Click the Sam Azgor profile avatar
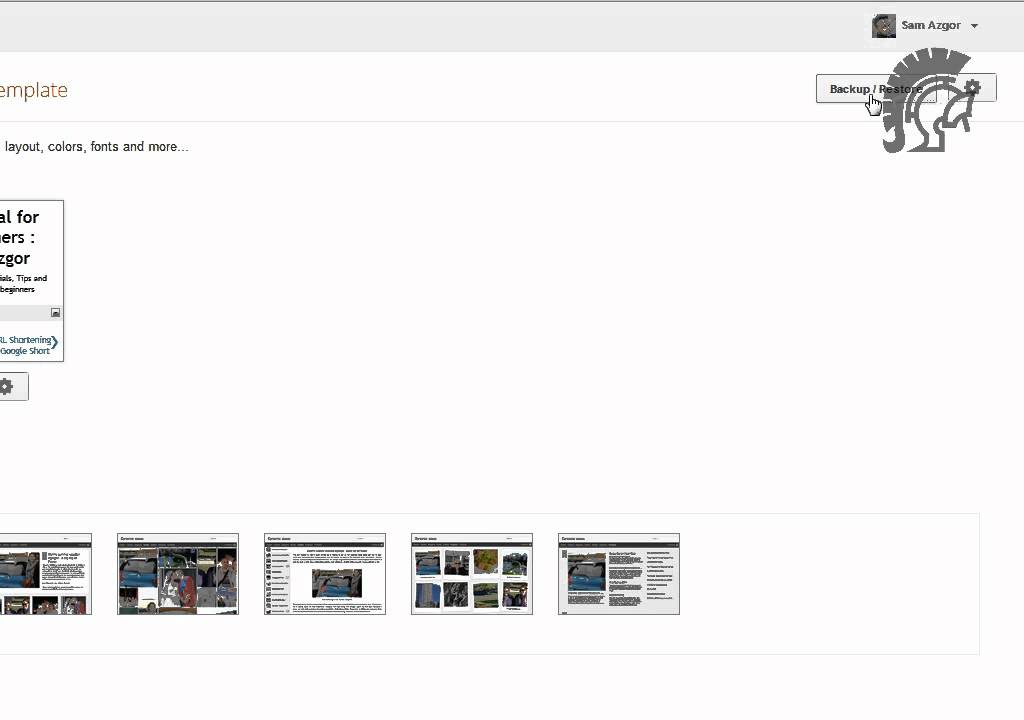This screenshot has width=1024, height=720. point(884,26)
